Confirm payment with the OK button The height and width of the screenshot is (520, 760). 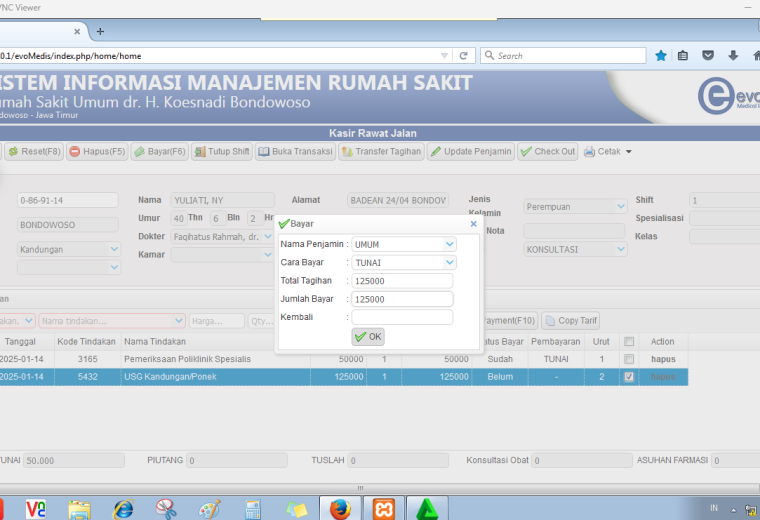(368, 337)
